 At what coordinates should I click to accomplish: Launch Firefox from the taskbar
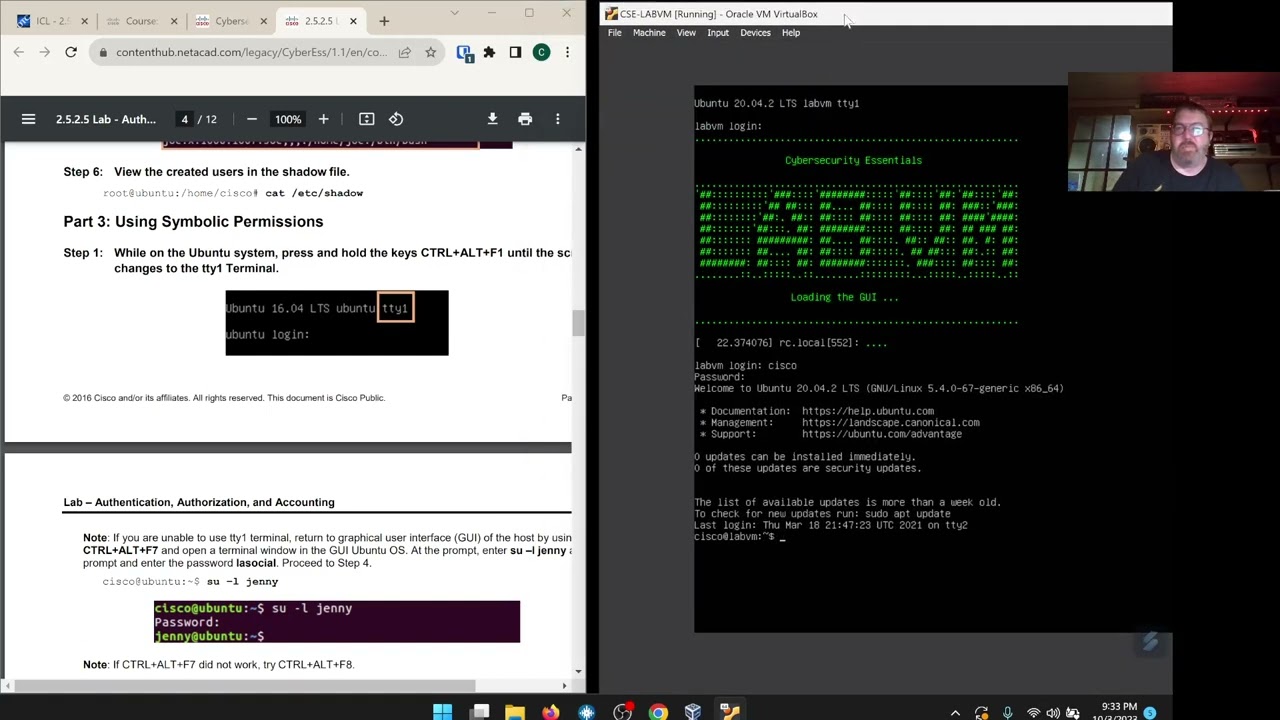[551, 712]
